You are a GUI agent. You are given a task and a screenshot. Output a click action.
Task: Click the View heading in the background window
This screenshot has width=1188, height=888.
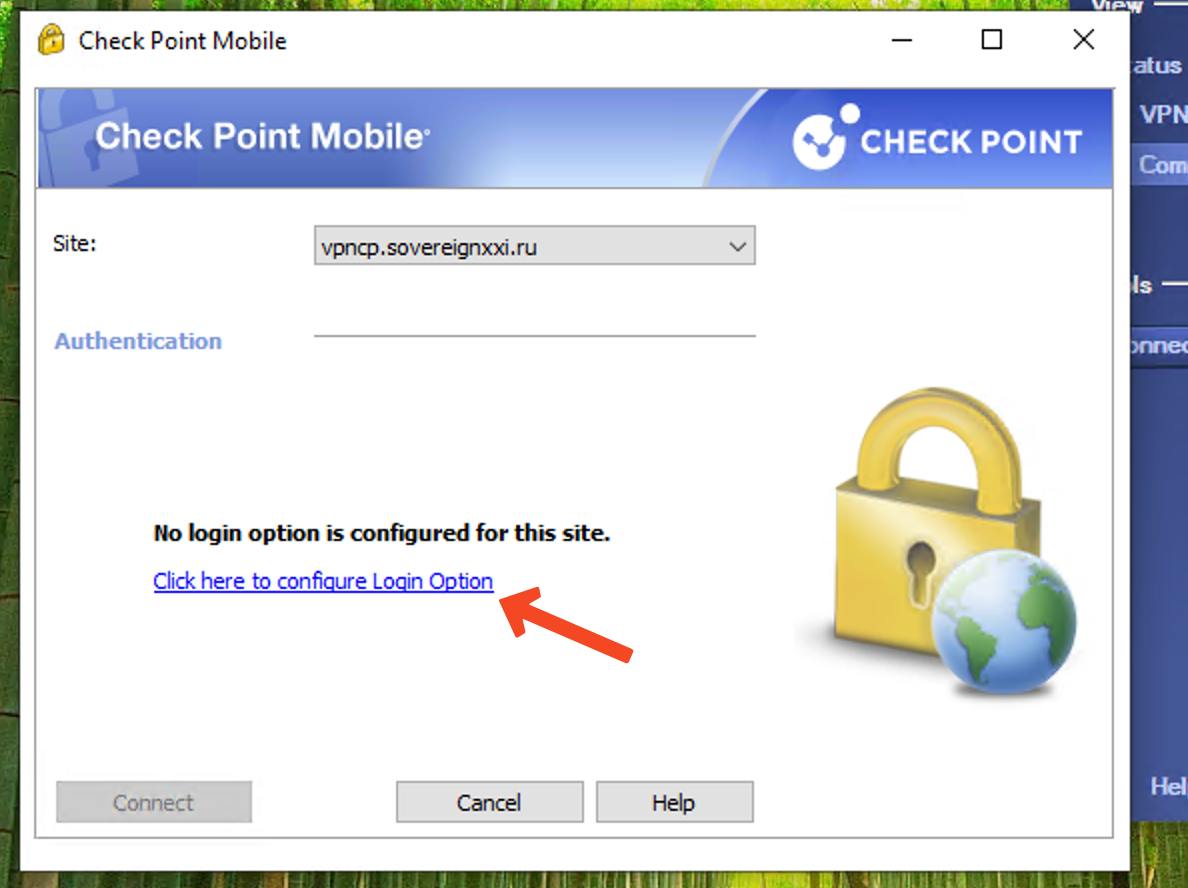pos(1117,6)
